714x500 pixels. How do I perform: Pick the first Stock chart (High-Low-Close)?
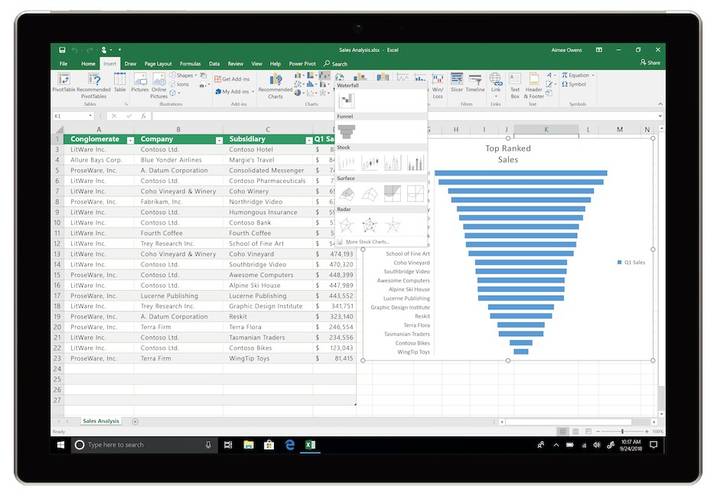coord(347,162)
